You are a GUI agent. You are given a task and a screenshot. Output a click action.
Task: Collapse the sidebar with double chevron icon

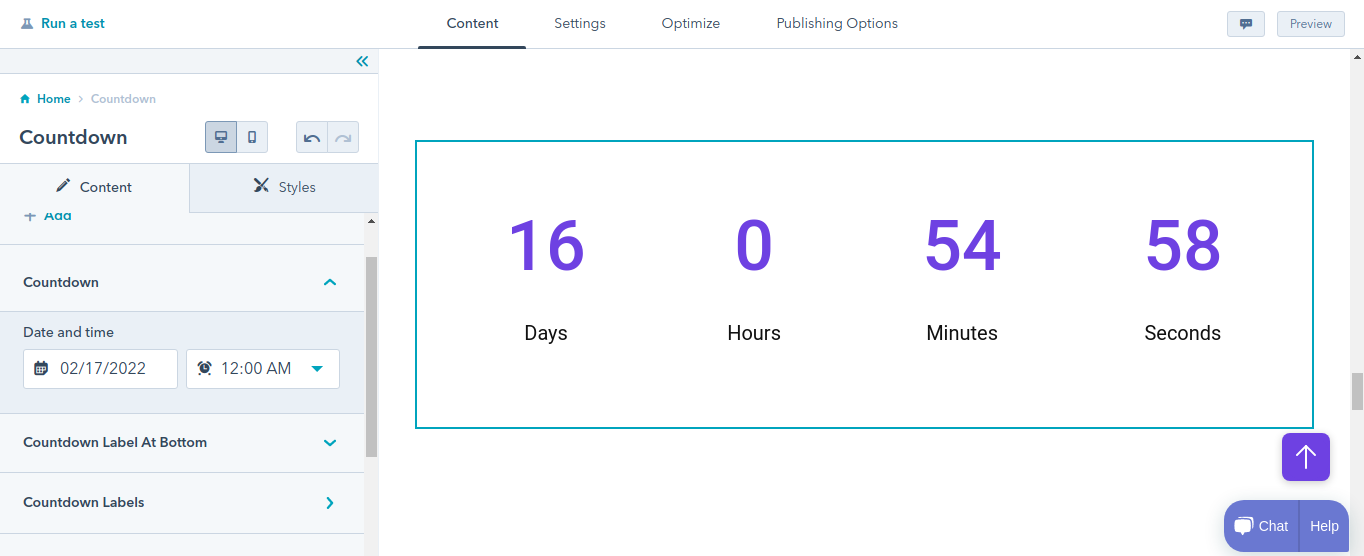click(x=362, y=62)
